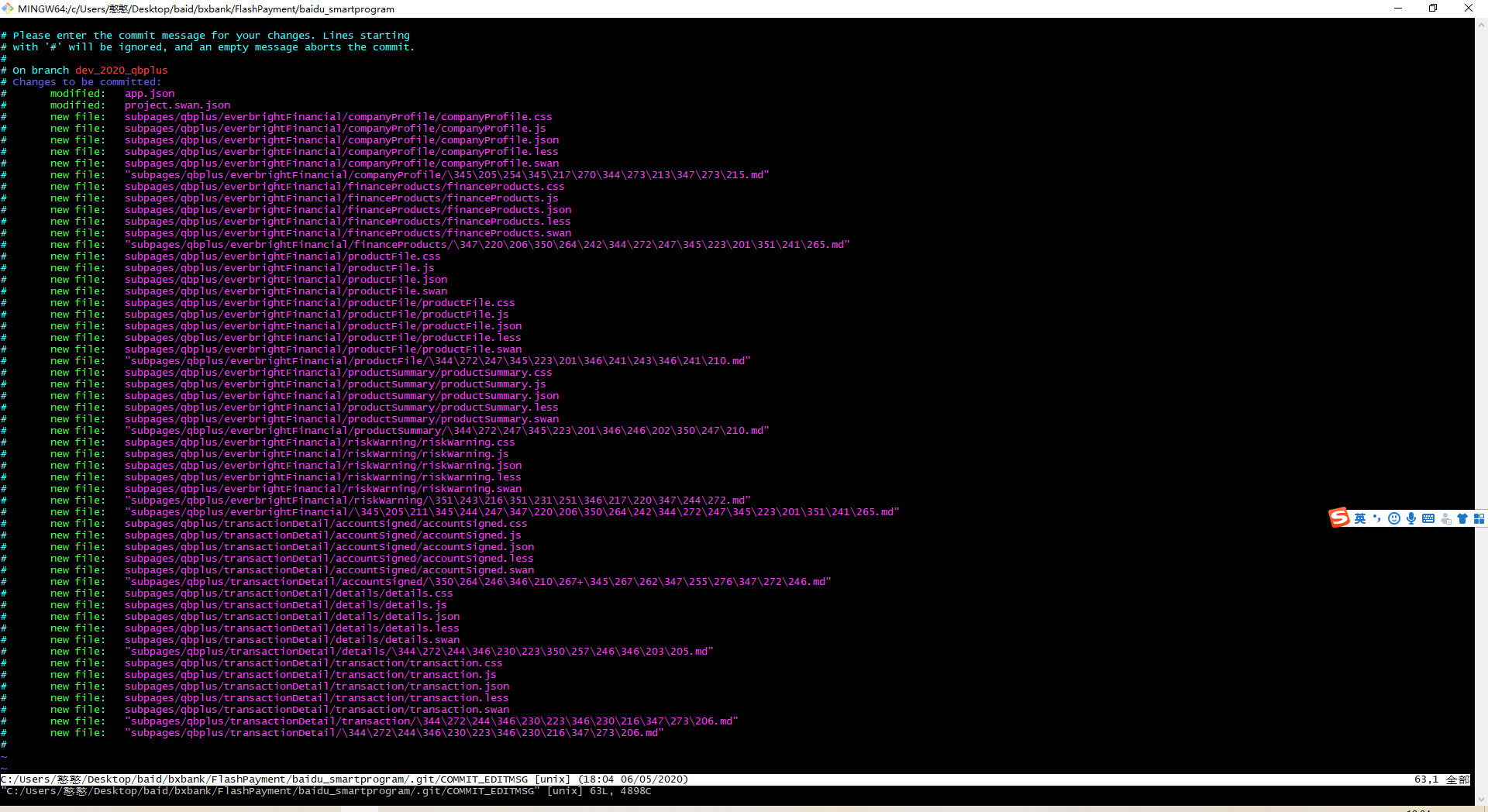This screenshot has width=1488, height=812.
Task: Click the transaction.json file path
Action: (x=317, y=686)
